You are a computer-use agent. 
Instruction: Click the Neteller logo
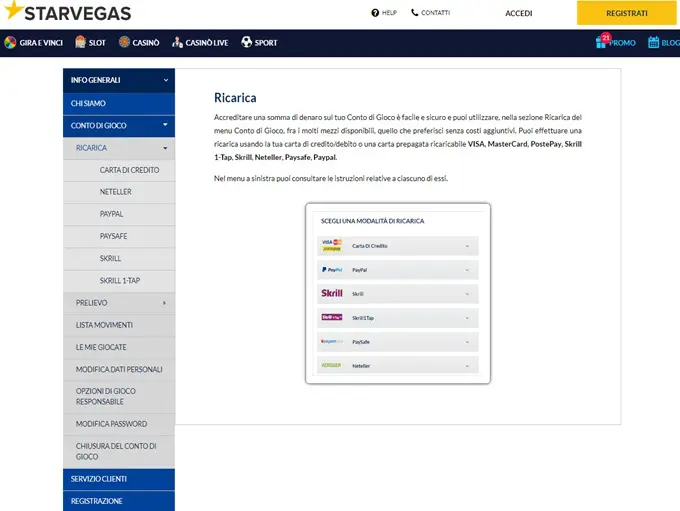click(x=332, y=365)
